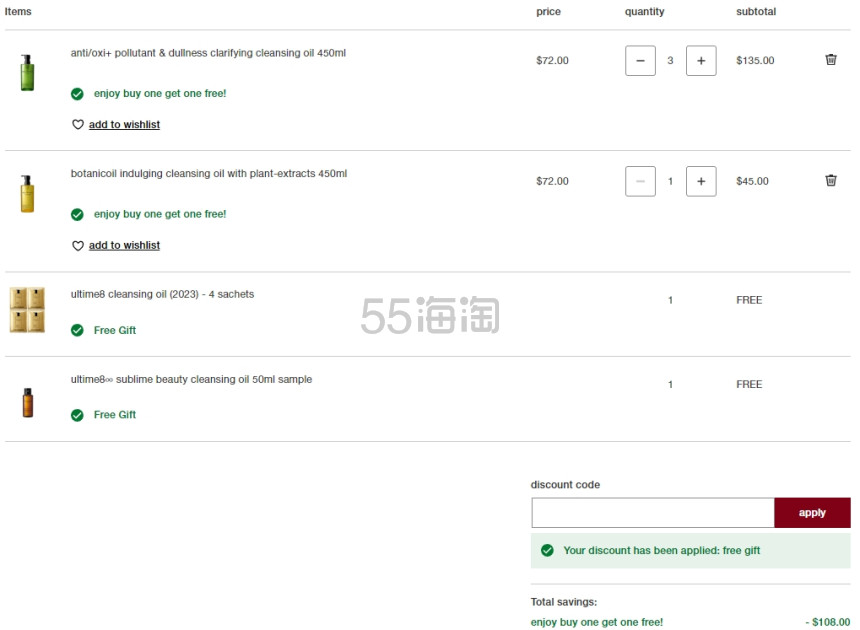Click the $135.00 subtotal value

755,60
